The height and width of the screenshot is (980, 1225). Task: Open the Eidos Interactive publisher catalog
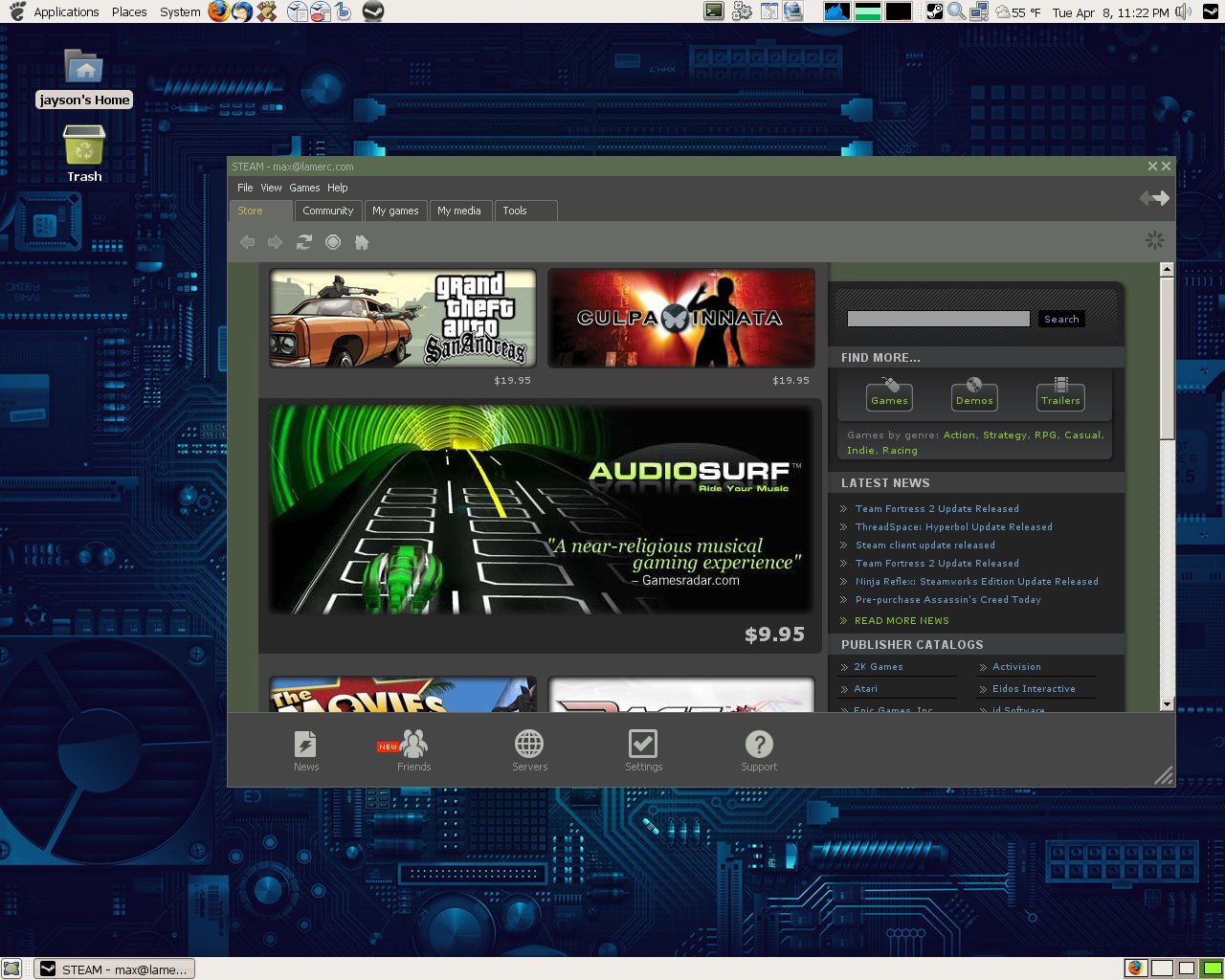pos(1034,688)
